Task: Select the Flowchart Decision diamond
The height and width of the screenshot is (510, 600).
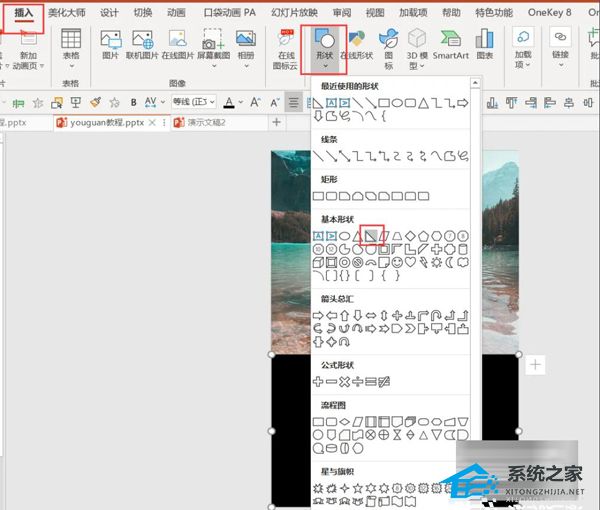Action: point(344,422)
